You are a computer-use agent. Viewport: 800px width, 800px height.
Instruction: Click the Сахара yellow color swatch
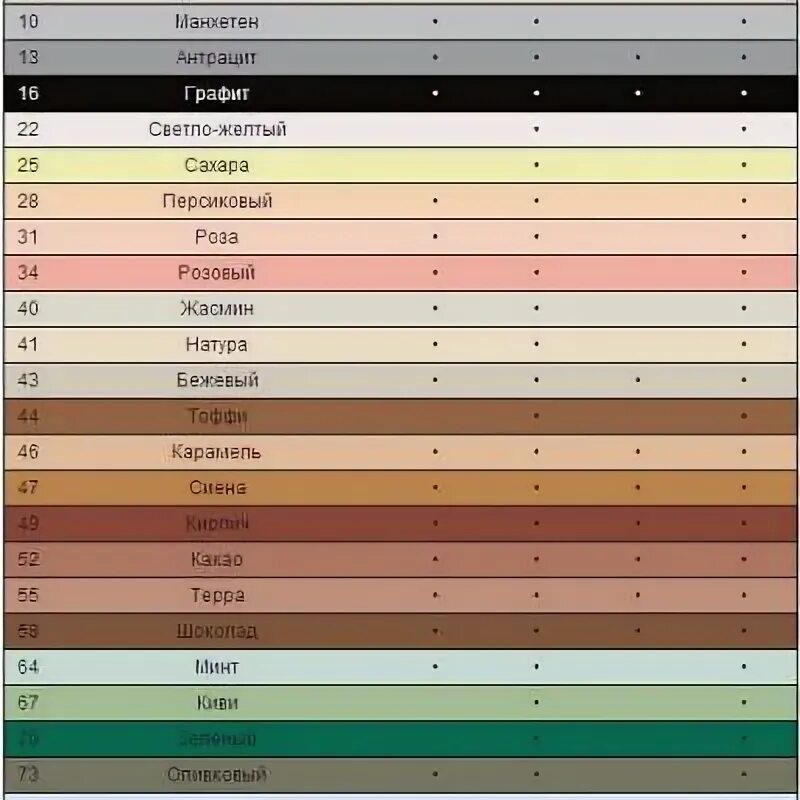(400, 165)
